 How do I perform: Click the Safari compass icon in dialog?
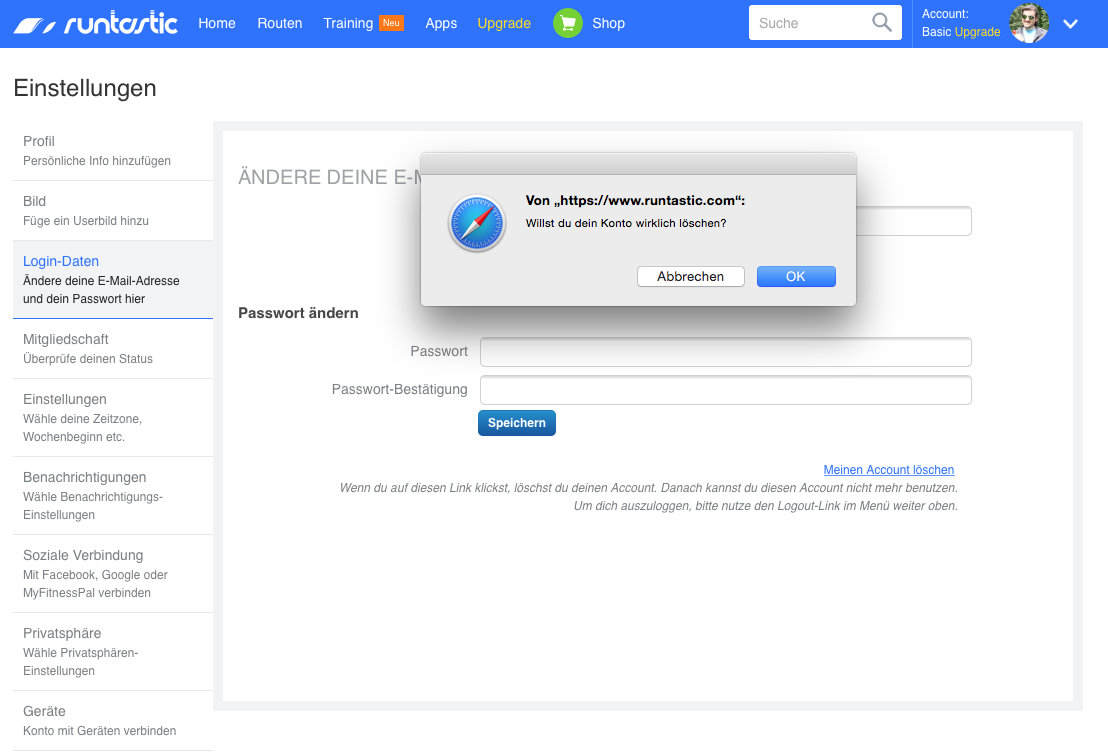pos(477,223)
